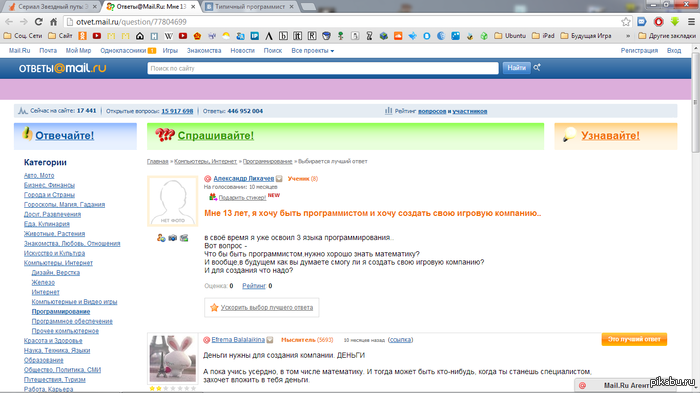The image size is (700, 393).
Task: Open Почта in the top navigation
Action: point(48,51)
